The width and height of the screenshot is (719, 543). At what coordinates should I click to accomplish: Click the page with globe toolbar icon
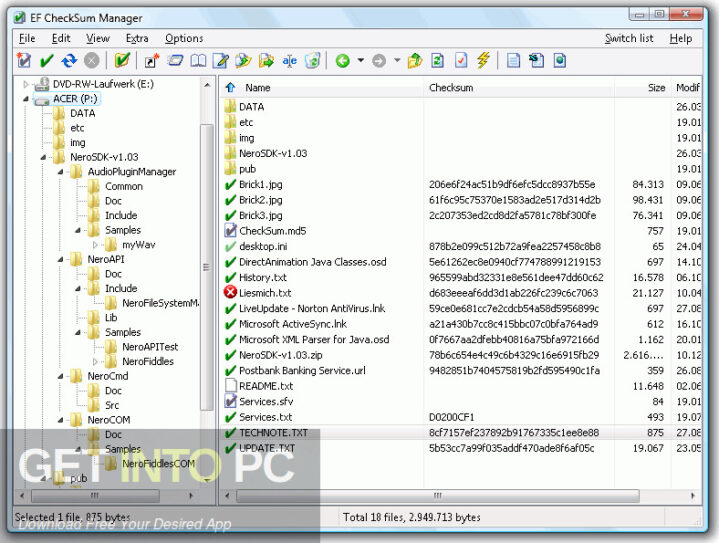559,60
